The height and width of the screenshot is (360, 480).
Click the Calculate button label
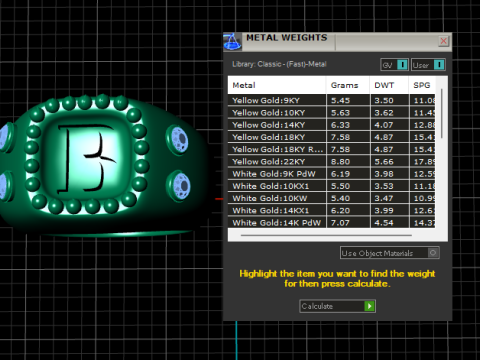pyautogui.click(x=317, y=306)
